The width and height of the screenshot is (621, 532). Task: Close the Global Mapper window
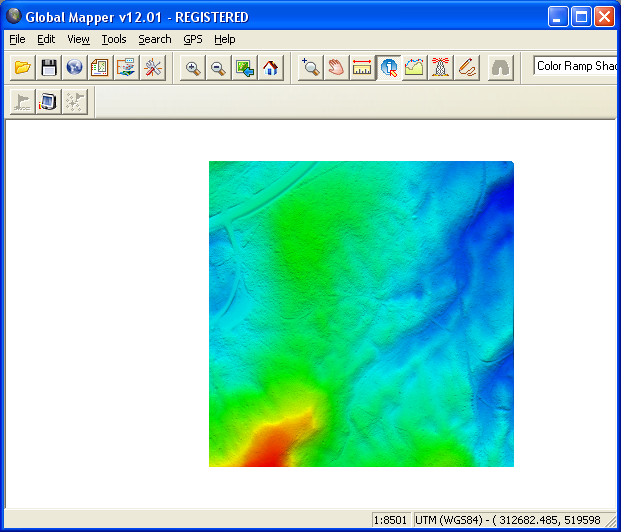[x=604, y=17]
